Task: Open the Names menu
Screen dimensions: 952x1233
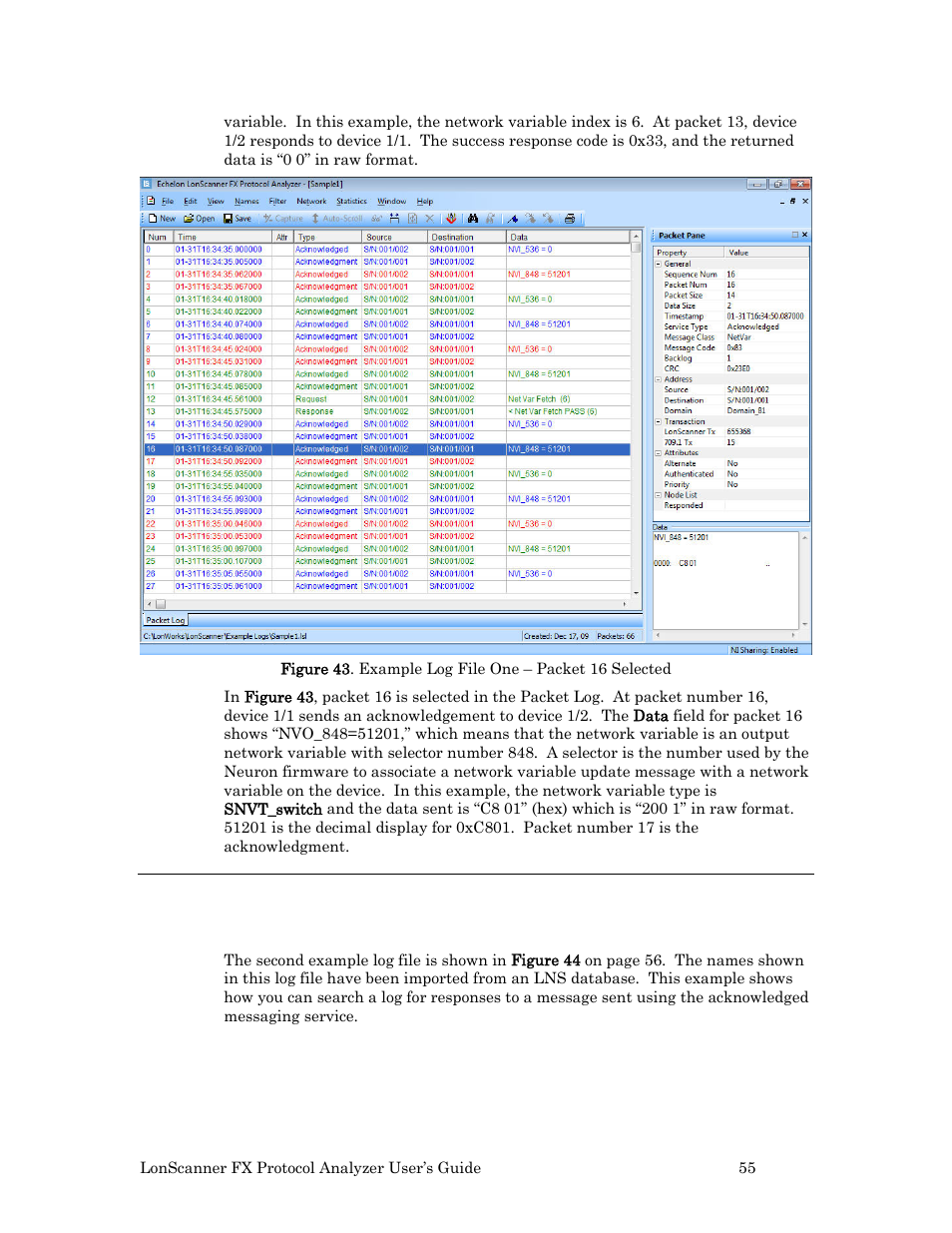Action: [246, 202]
